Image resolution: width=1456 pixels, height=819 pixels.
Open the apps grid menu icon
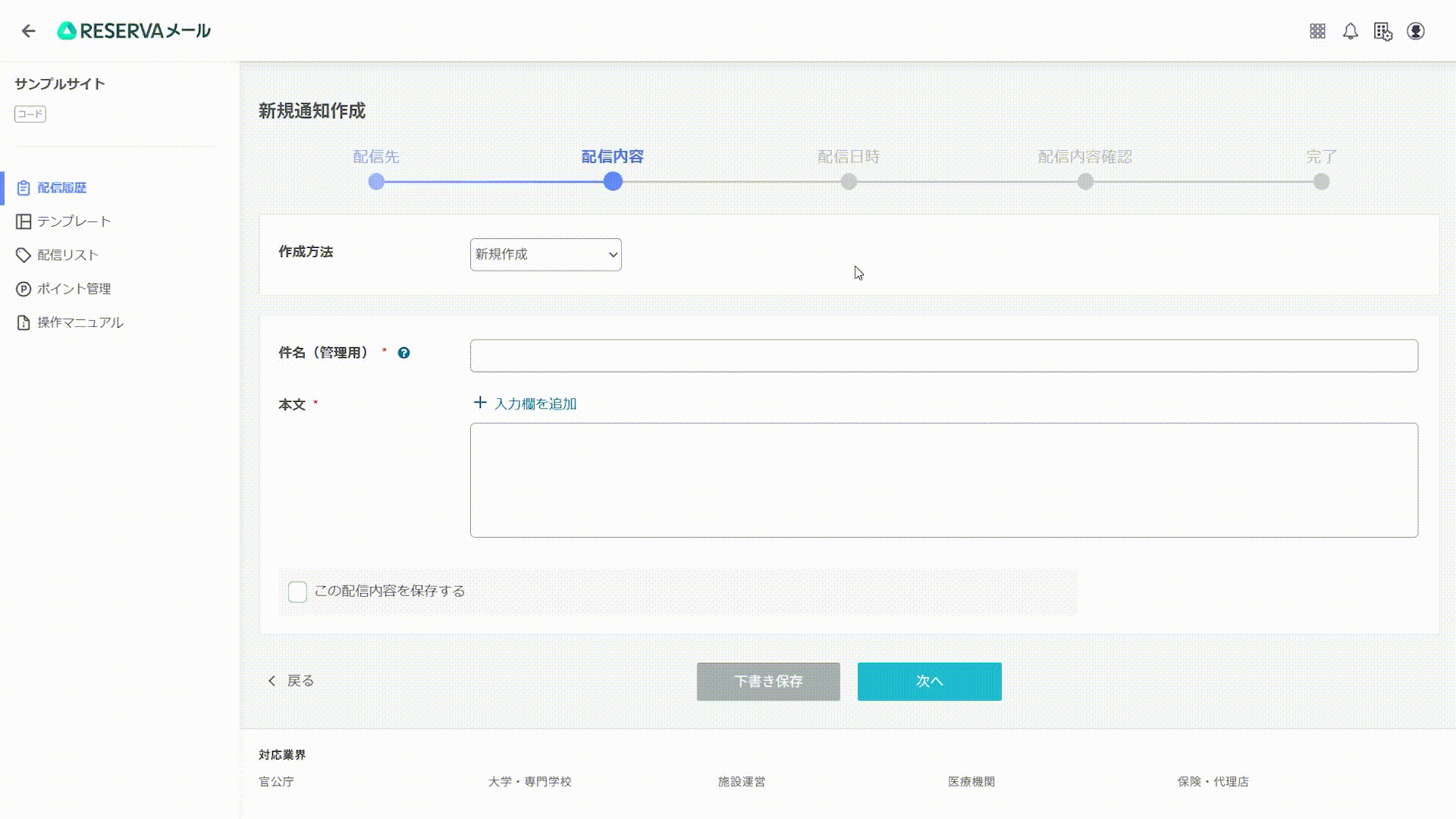(x=1318, y=31)
